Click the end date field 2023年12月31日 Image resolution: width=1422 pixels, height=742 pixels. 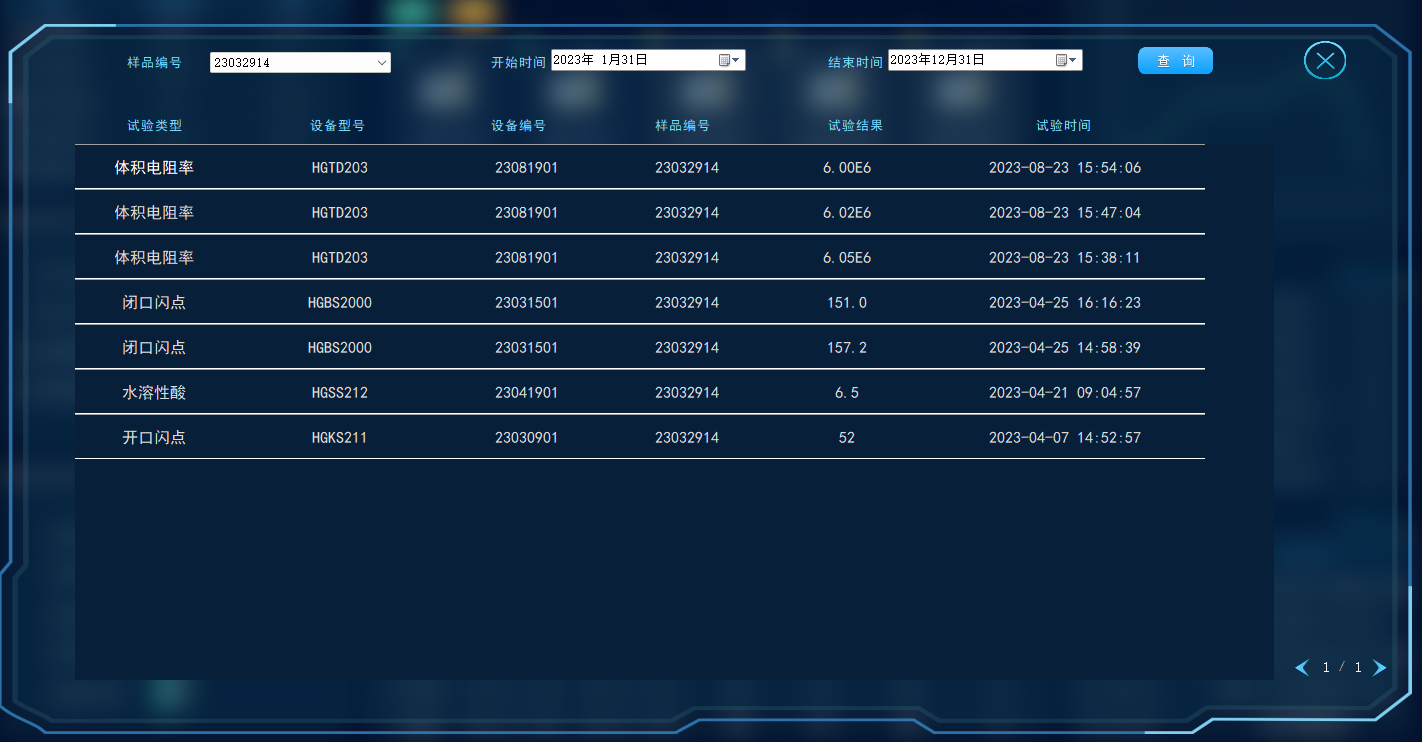click(x=967, y=60)
